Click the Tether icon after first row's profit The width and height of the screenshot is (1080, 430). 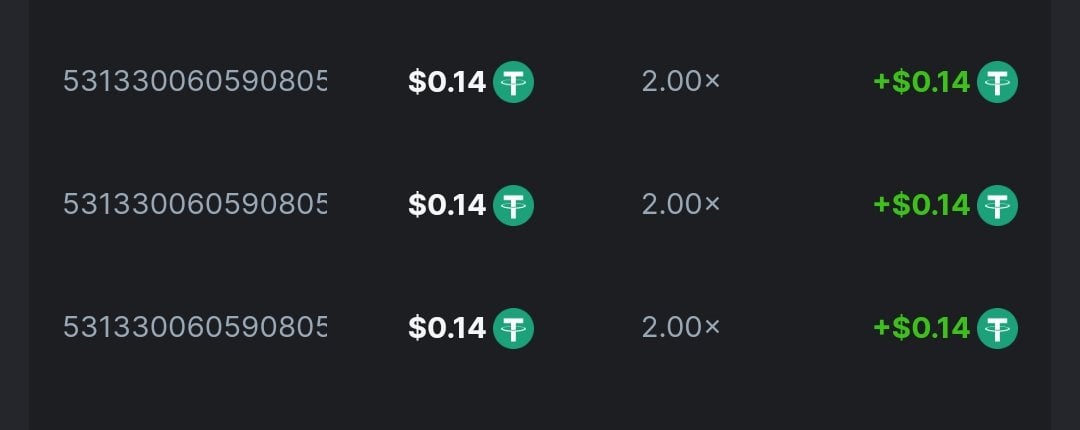[x=997, y=82]
